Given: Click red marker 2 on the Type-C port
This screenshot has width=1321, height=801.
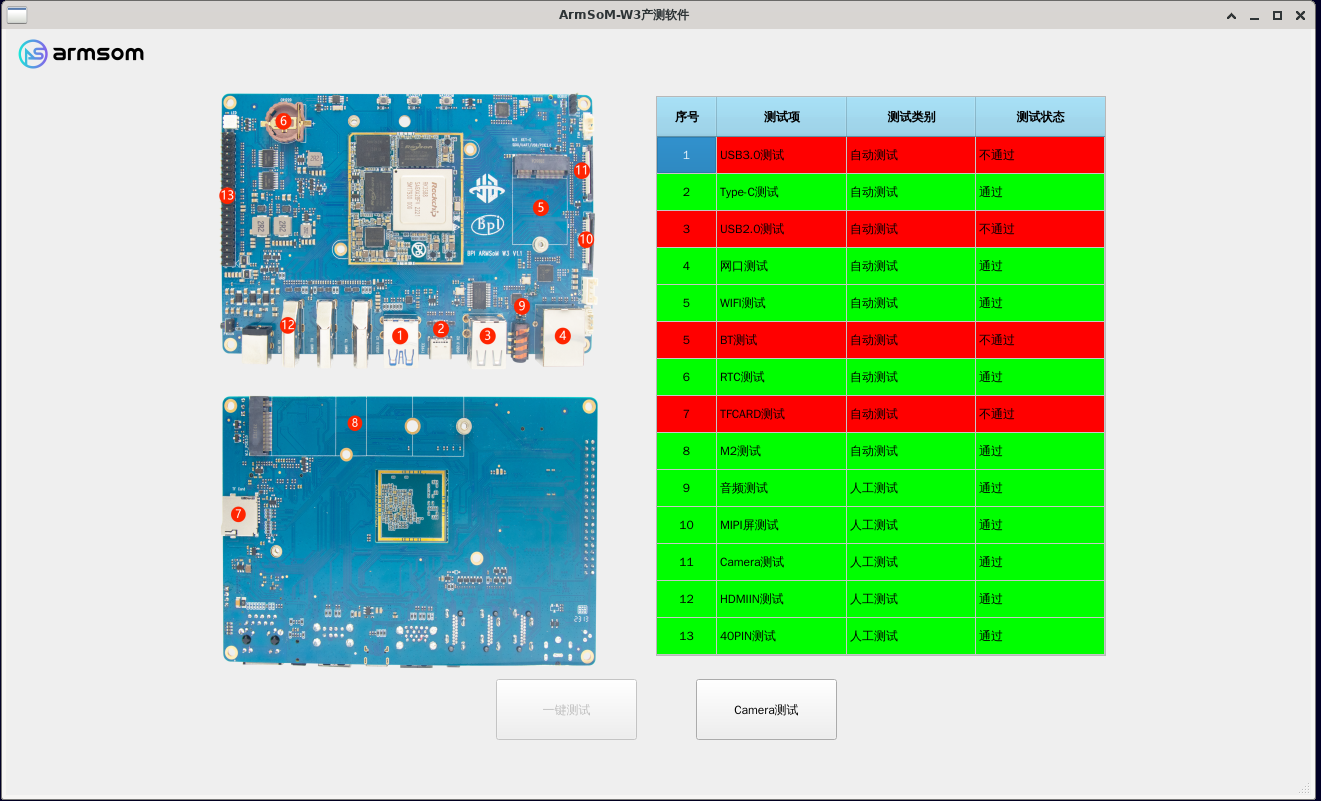Looking at the screenshot, I should click(441, 328).
